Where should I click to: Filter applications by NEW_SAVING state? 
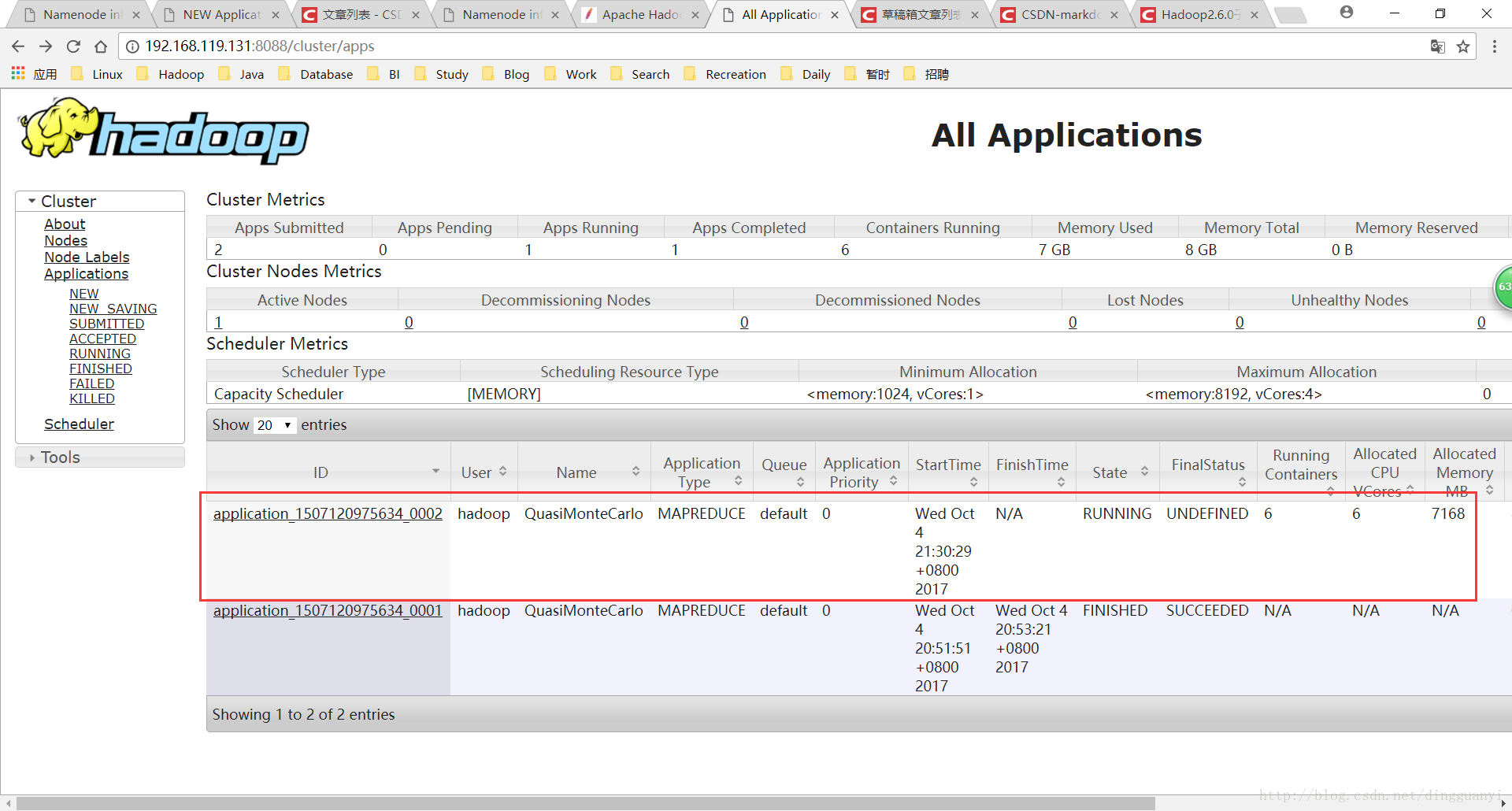click(x=113, y=309)
